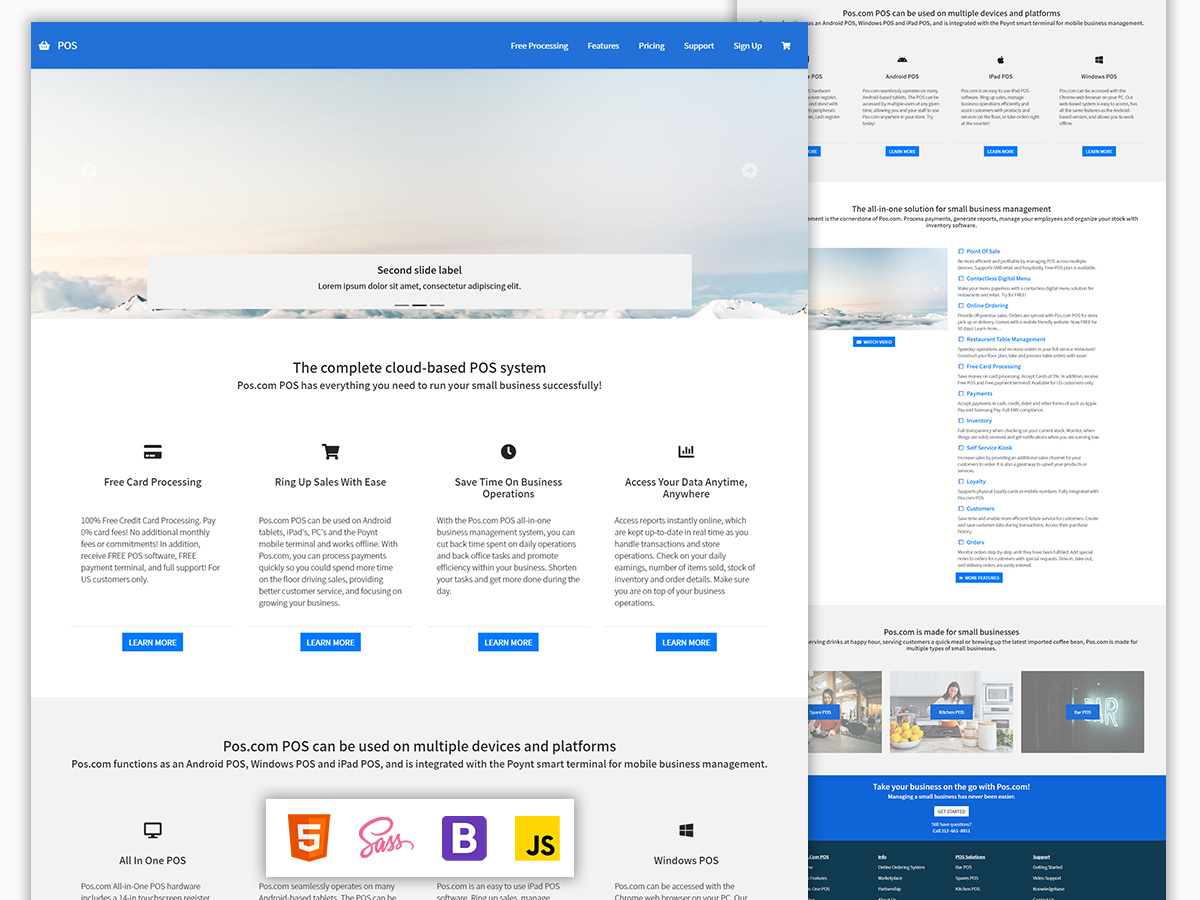Click Apple logo above iPad POS
Viewport: 1200px width, 900px height.
pyautogui.click(x=1000, y=60)
